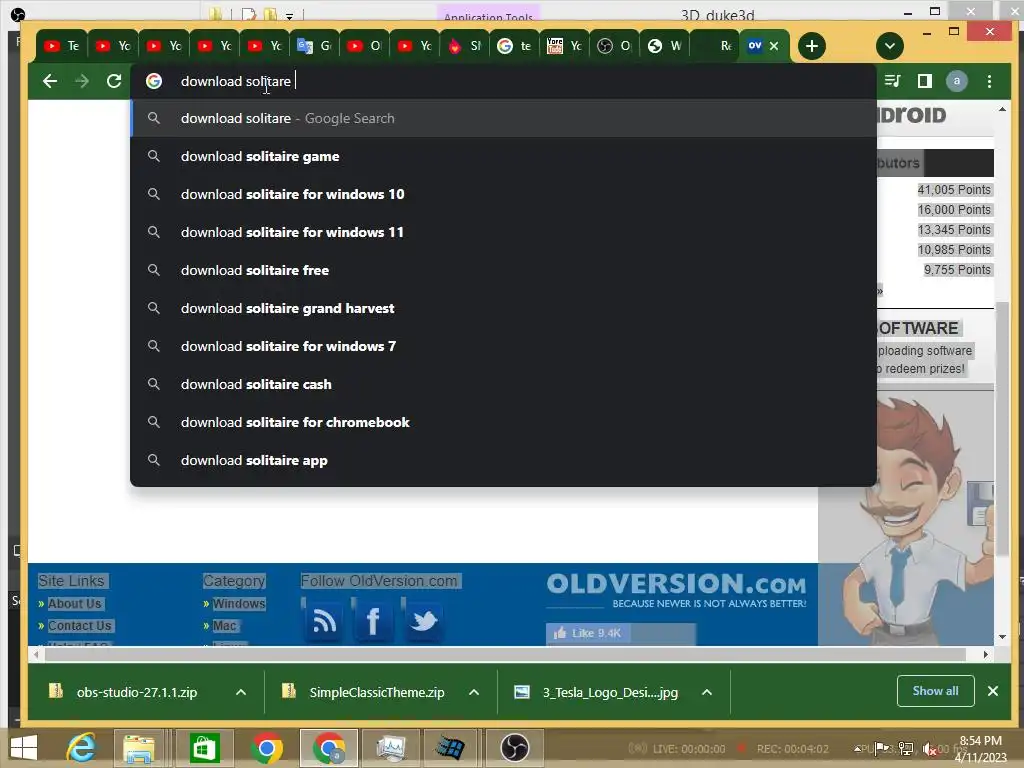Launch Internet Explorer from taskbar

(82, 748)
